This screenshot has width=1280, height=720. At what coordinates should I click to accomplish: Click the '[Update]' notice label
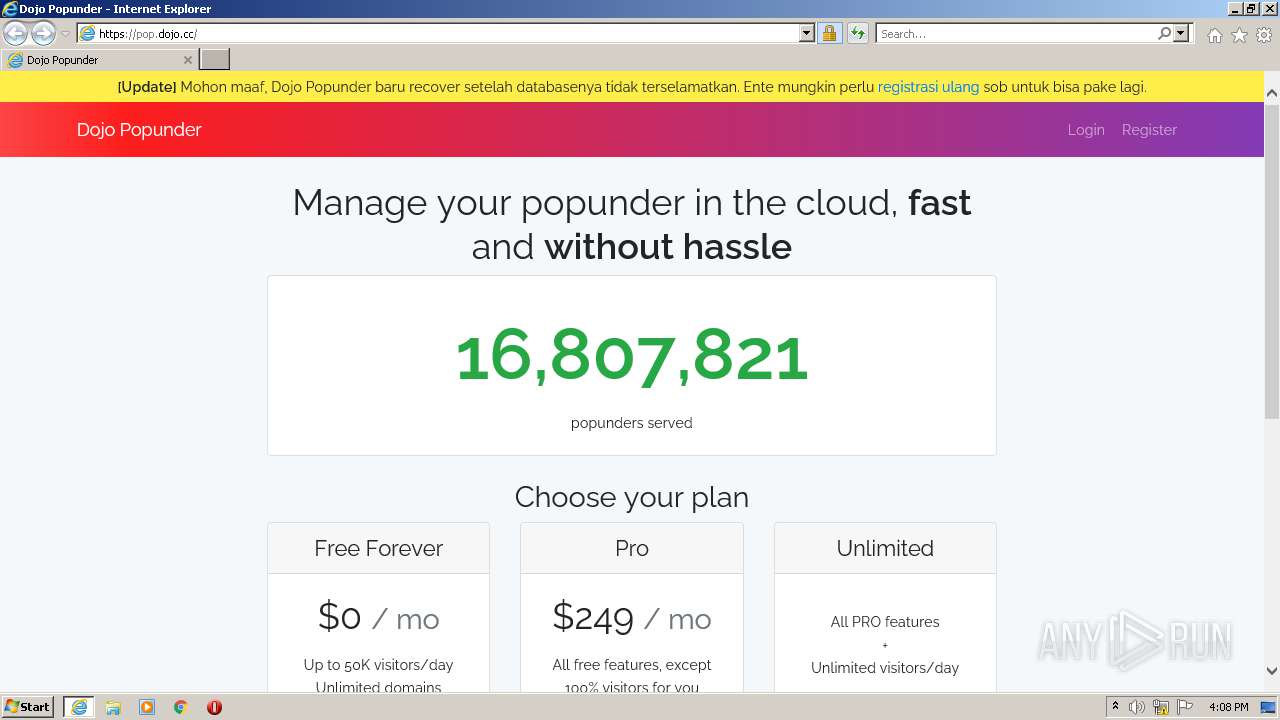pos(147,87)
